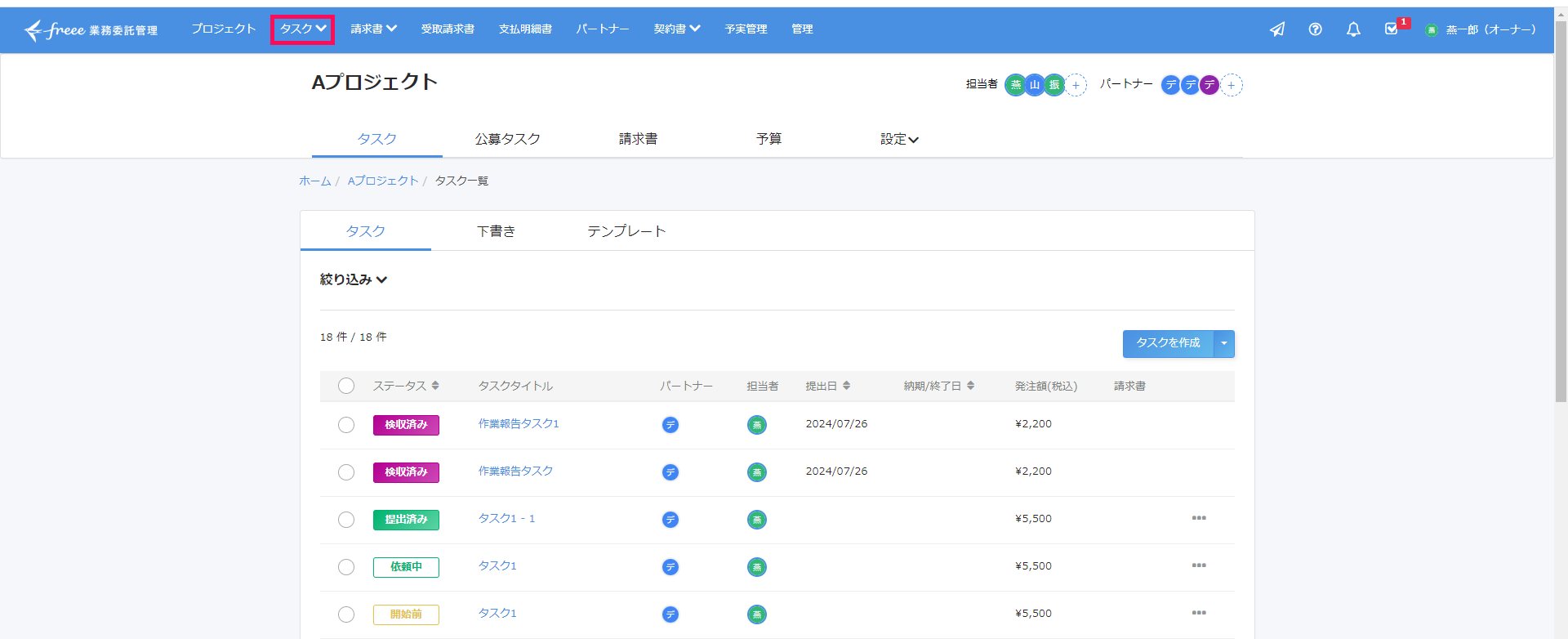Open the タスク1 - 1 task link
Viewport: 1568px width, 639px height.
506,519
